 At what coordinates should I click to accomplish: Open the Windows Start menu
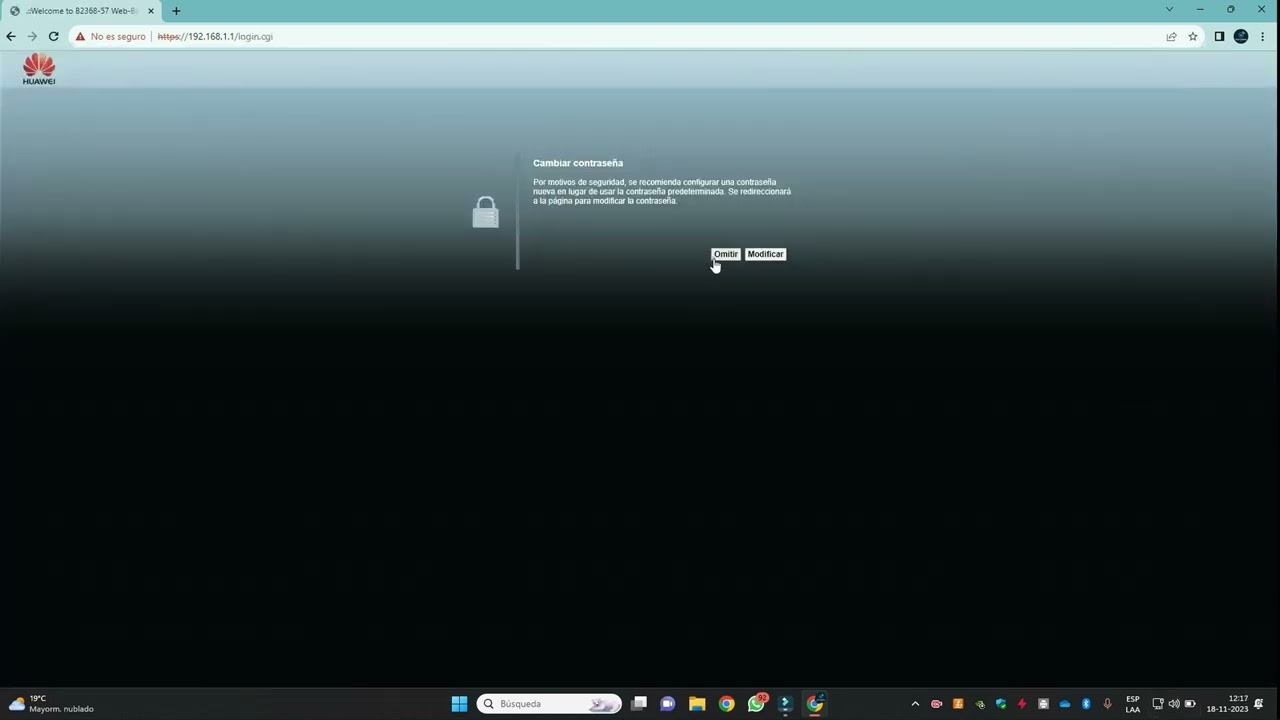pyautogui.click(x=459, y=704)
